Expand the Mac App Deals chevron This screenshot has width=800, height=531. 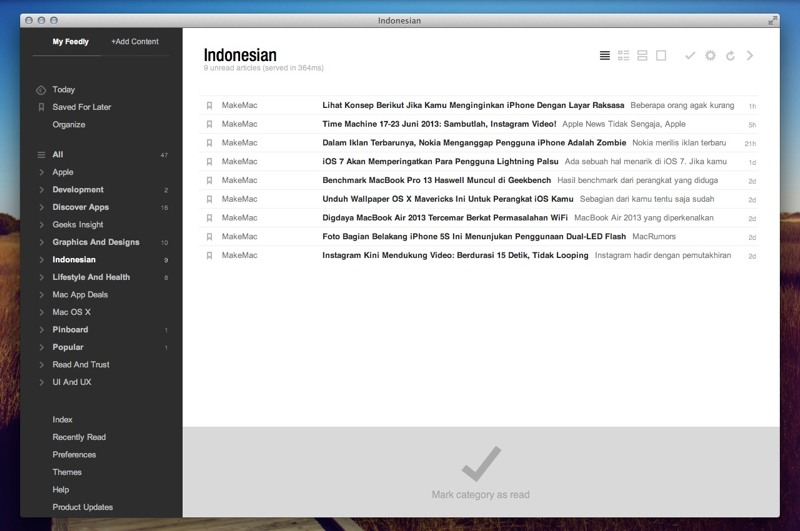click(41, 295)
